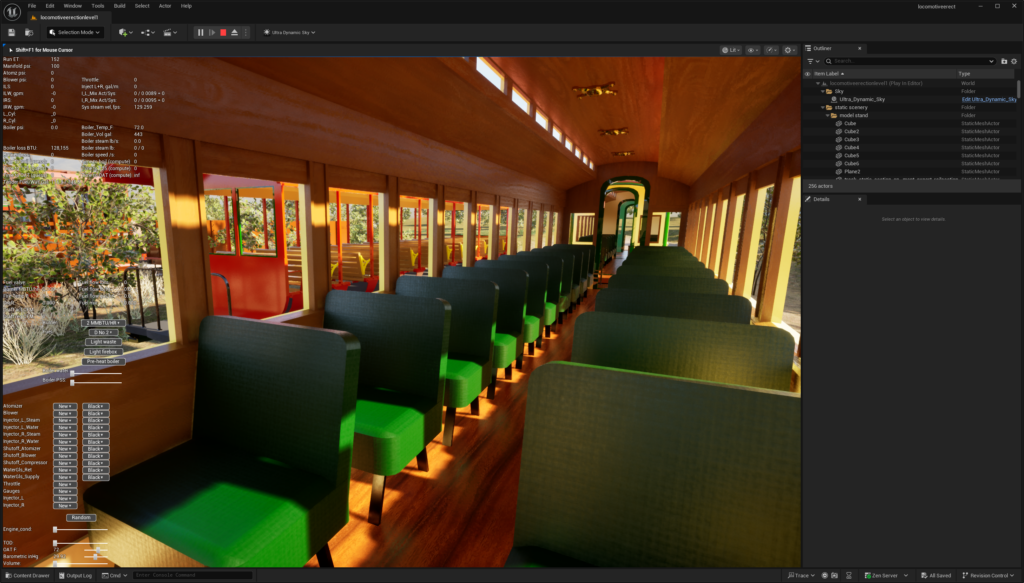The image size is (1024, 583).
Task: Click the Engine_cond slider
Action: pyautogui.click(x=55, y=529)
